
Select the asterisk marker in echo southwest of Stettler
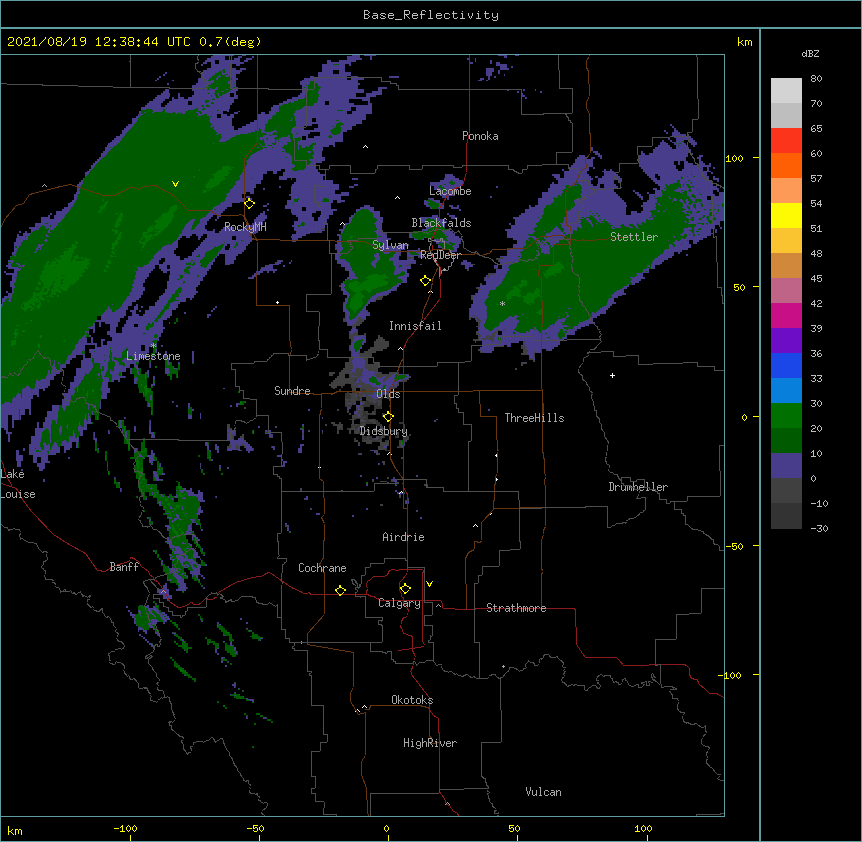[x=502, y=303]
